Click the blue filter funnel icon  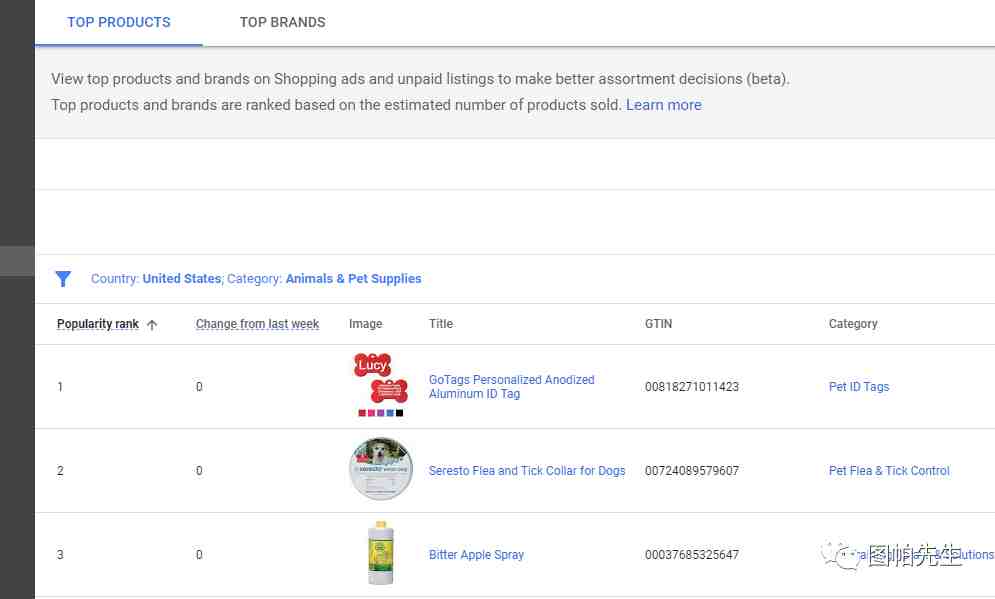point(63,279)
